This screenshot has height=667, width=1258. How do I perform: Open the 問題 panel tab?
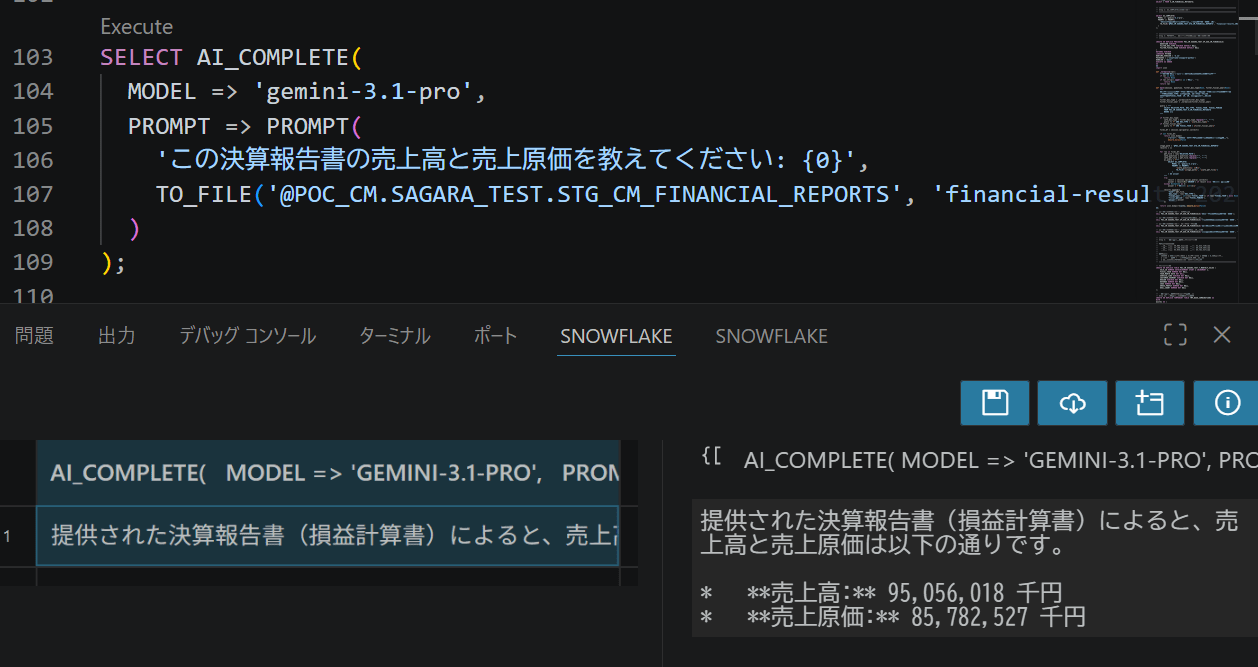[x=34, y=336]
